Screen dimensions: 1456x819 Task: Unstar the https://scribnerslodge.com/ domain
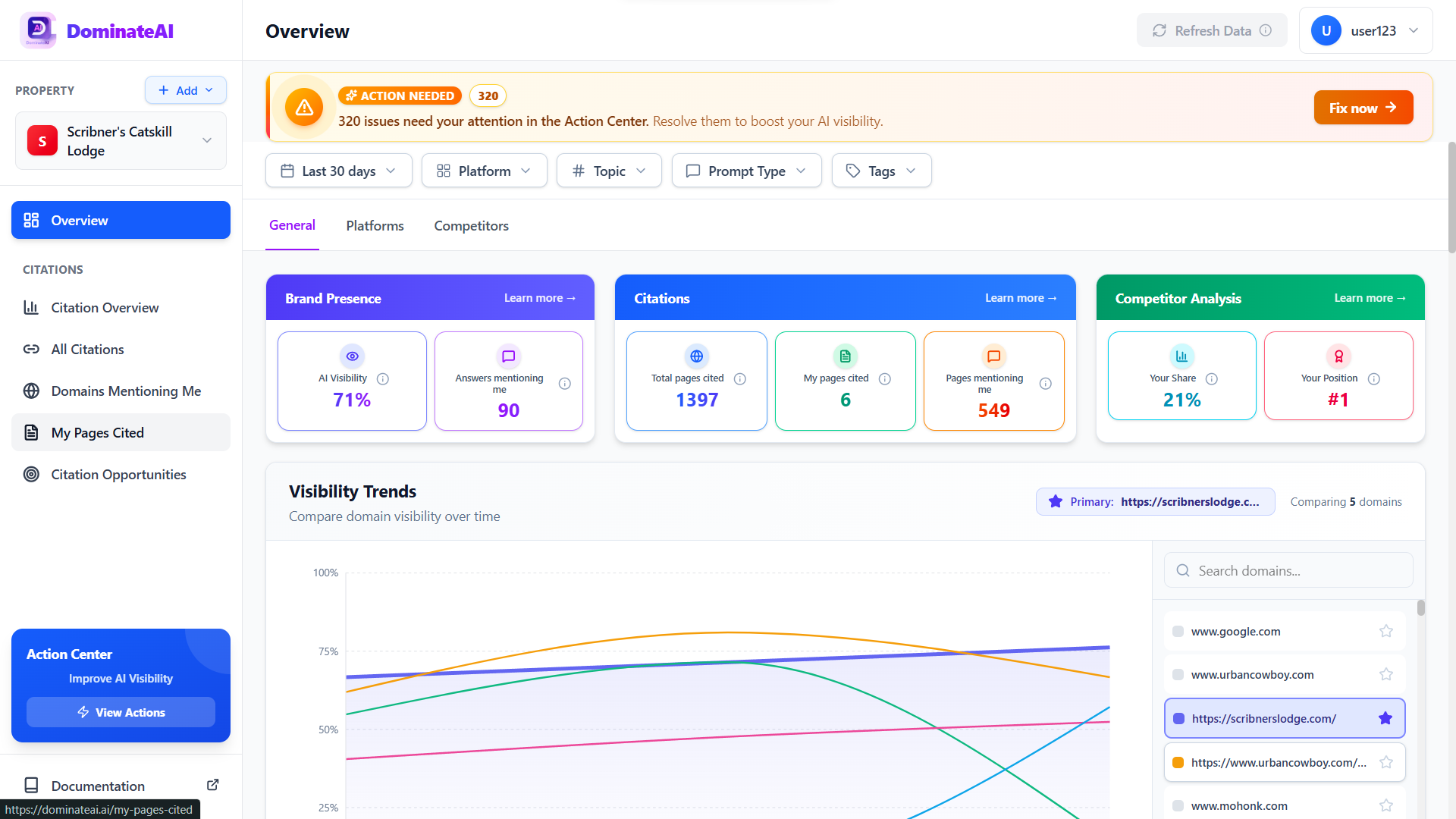(x=1385, y=718)
